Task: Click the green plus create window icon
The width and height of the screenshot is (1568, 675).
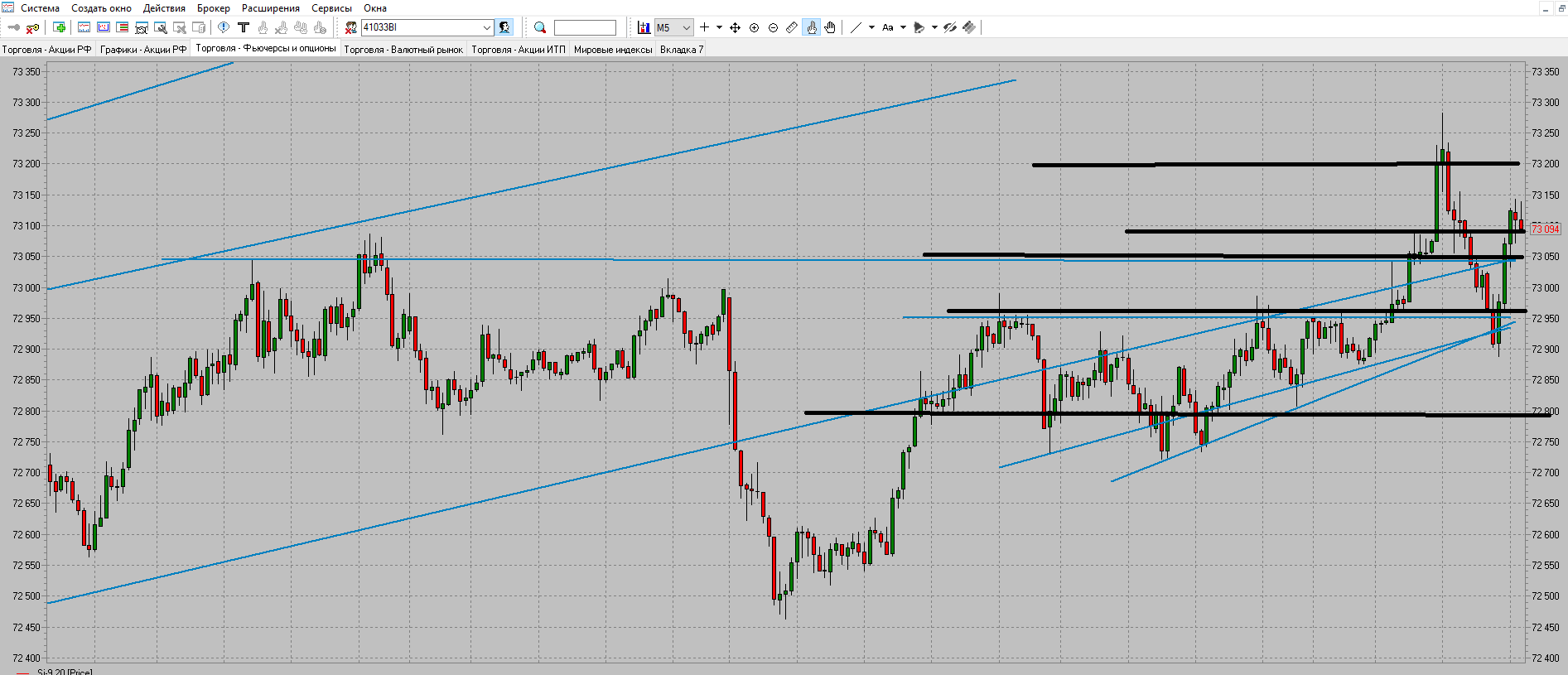Action: pyautogui.click(x=60, y=28)
